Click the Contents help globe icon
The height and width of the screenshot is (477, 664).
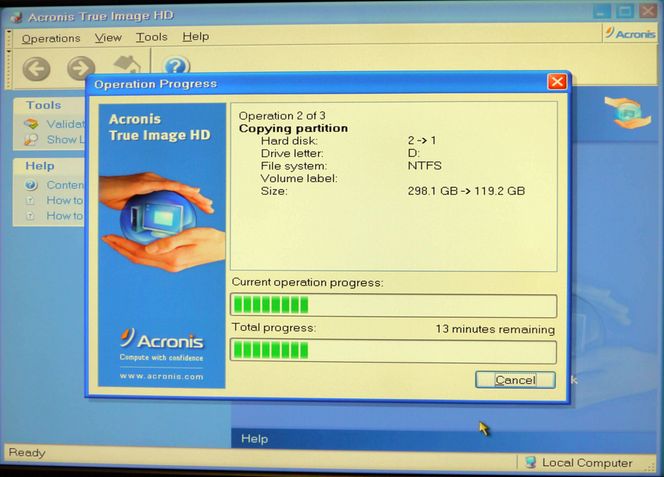(x=31, y=185)
